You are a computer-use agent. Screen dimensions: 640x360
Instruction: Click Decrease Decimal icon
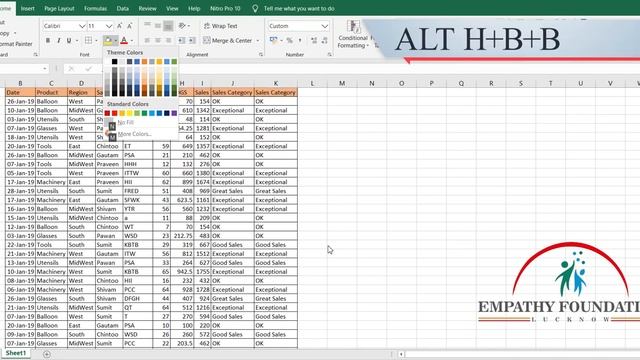click(324, 40)
